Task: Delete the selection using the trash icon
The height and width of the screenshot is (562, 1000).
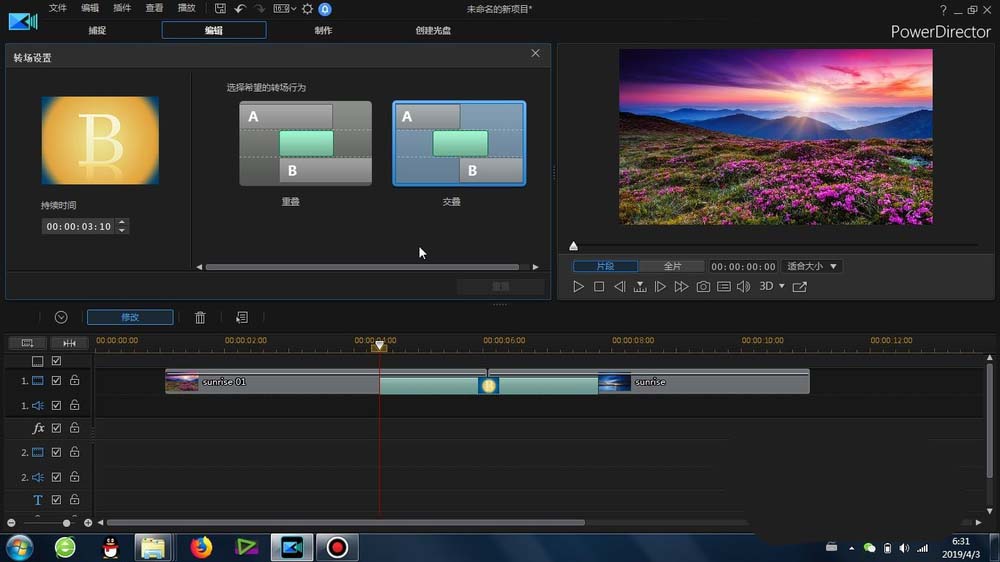Action: [200, 318]
